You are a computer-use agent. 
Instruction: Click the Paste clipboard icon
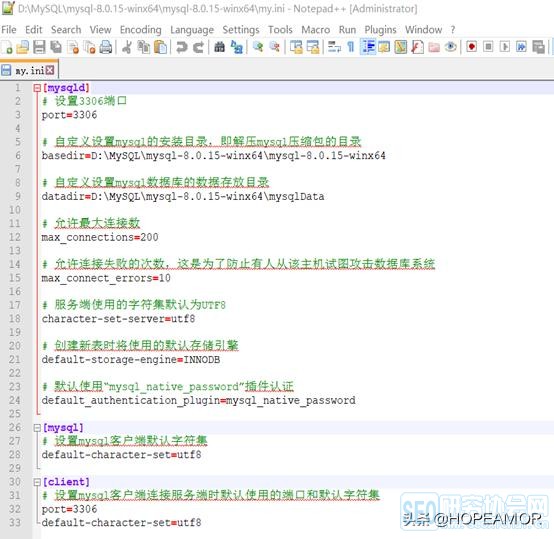pos(160,47)
